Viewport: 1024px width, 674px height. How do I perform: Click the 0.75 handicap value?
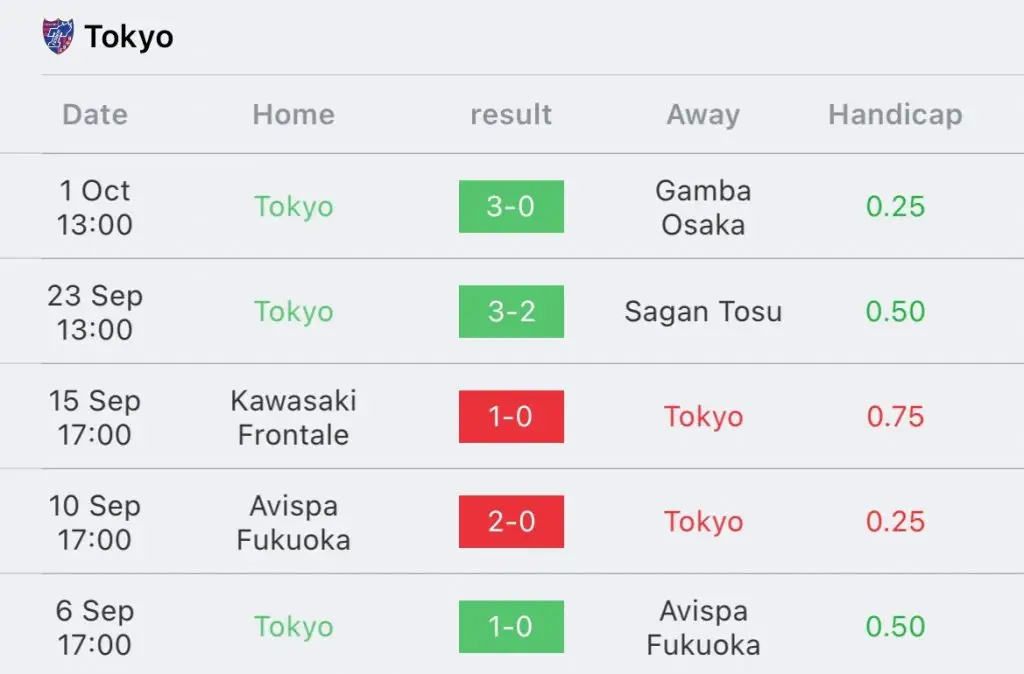895,417
